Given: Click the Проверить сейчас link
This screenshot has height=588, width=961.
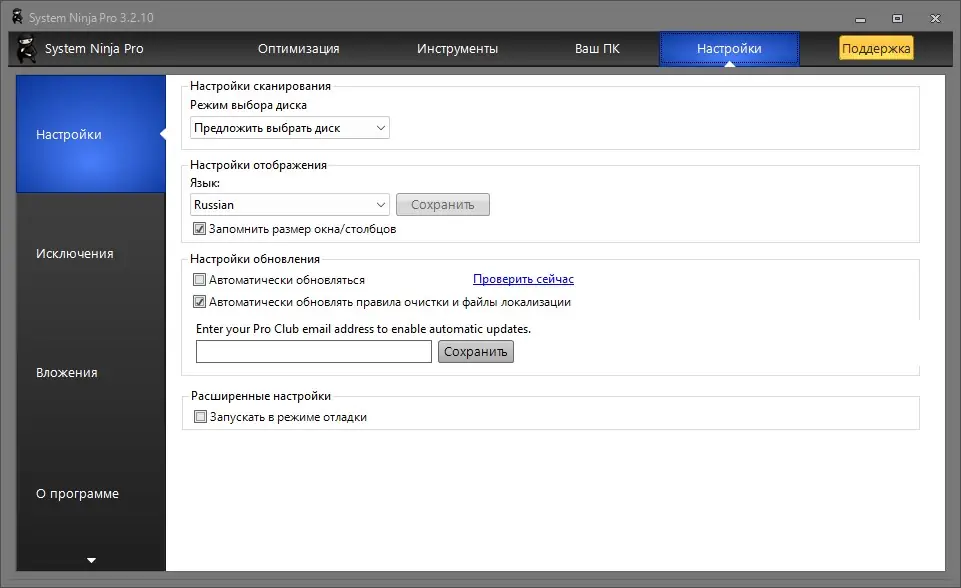Looking at the screenshot, I should coord(523,279).
